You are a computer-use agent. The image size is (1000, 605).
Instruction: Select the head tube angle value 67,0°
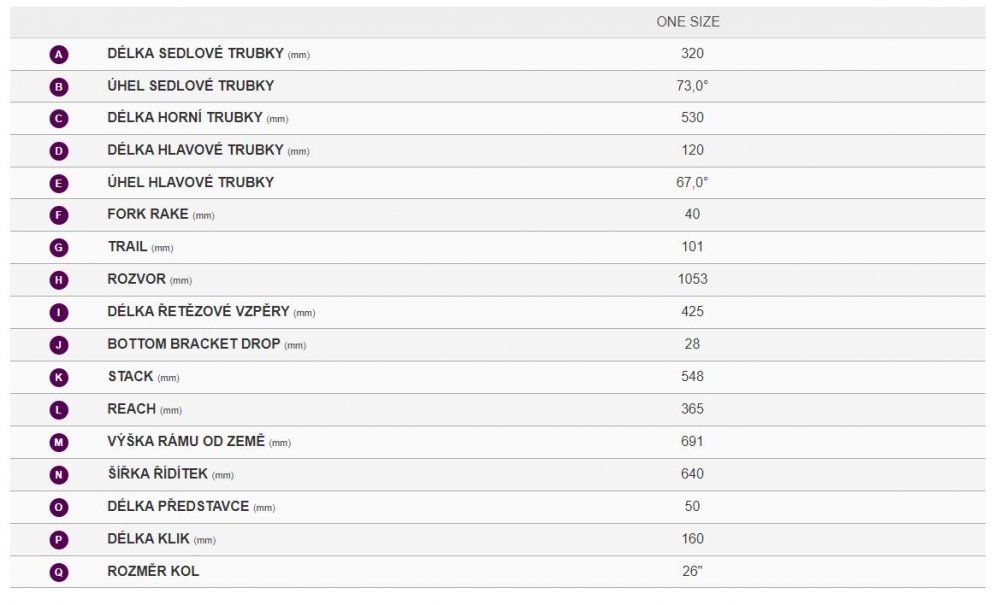pos(692,182)
